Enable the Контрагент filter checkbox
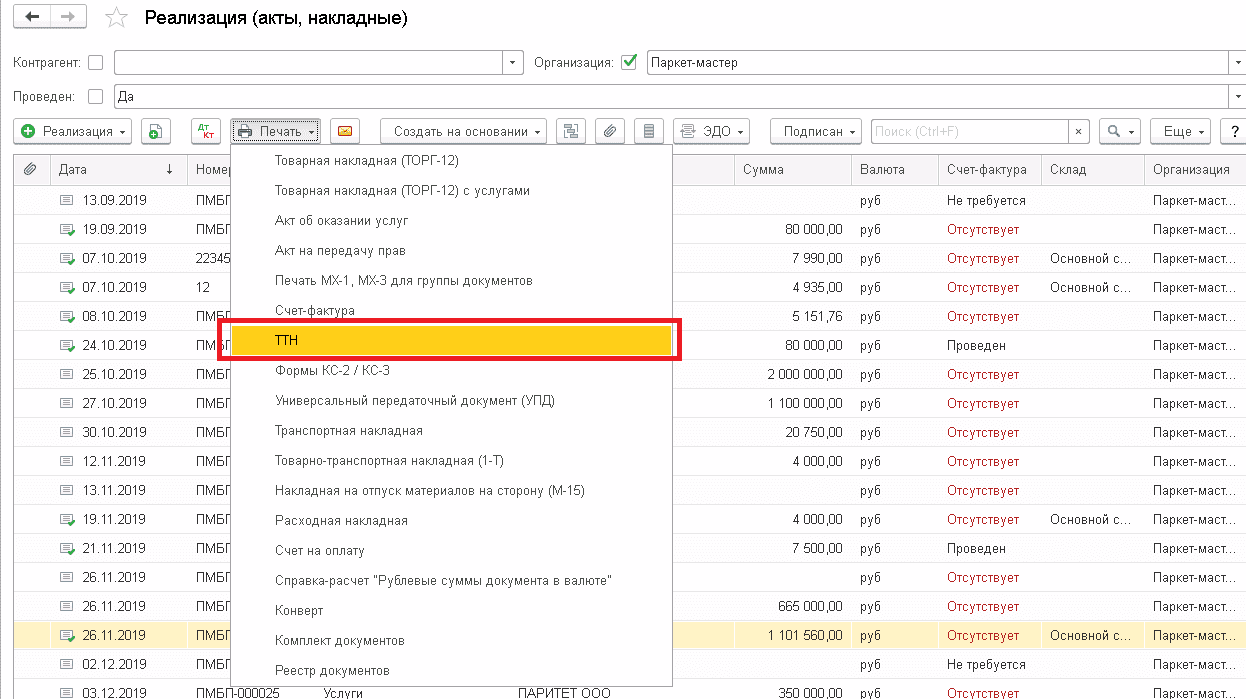Screen dimensions: 1246x699 (x=96, y=62)
